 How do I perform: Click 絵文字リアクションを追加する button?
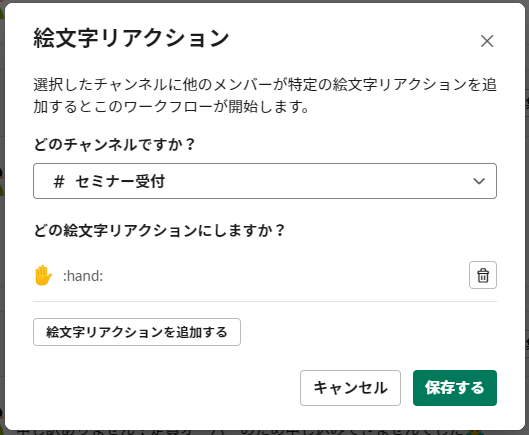click(137, 332)
